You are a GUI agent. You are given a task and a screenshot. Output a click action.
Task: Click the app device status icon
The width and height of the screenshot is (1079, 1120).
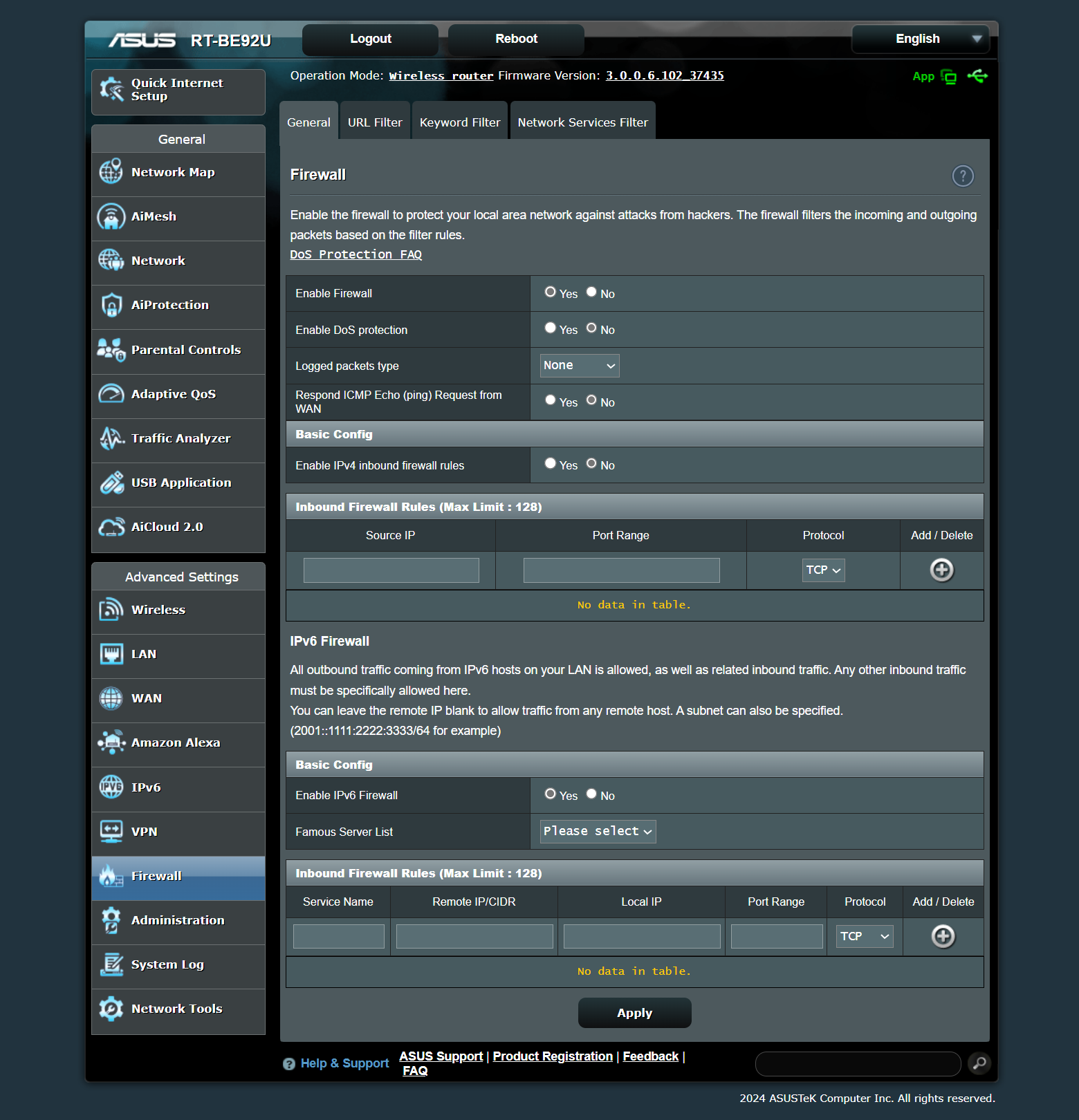949,77
